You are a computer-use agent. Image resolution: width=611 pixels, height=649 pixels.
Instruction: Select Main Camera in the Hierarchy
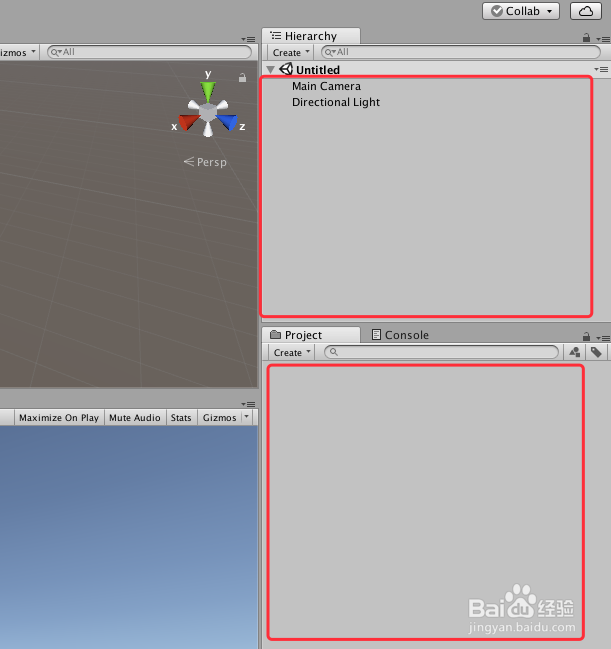pyautogui.click(x=326, y=86)
